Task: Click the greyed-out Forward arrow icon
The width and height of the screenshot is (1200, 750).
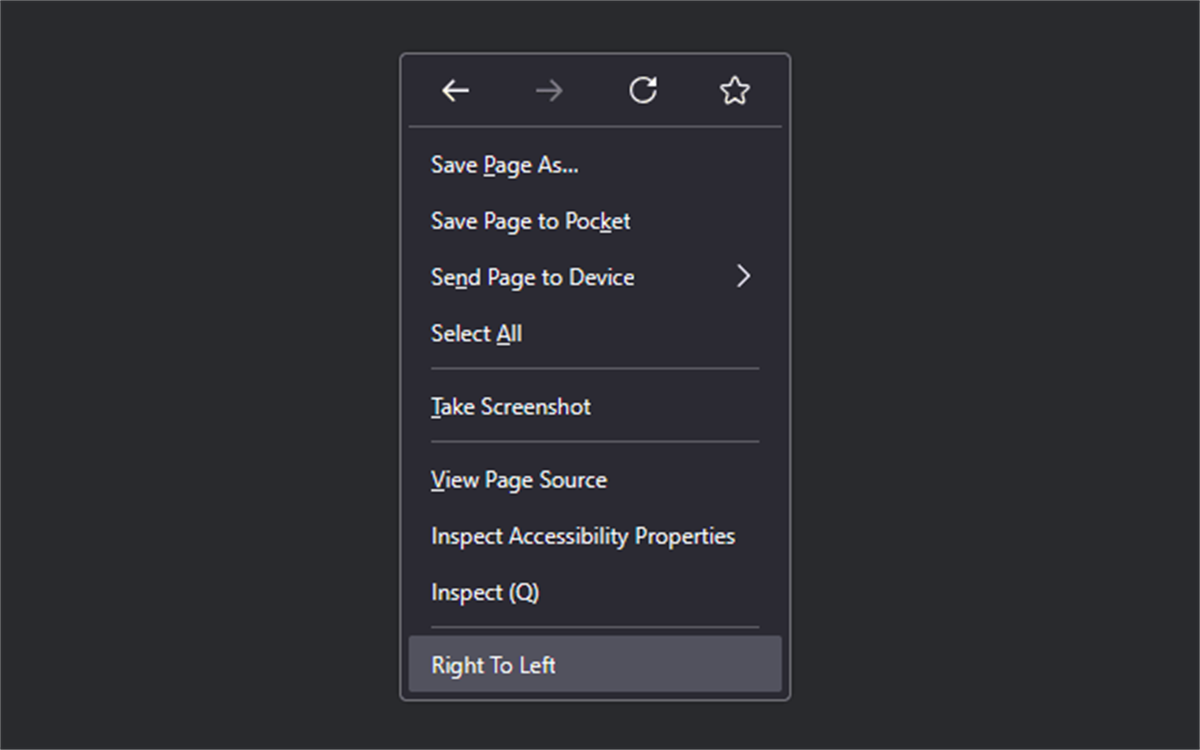Action: [x=549, y=91]
